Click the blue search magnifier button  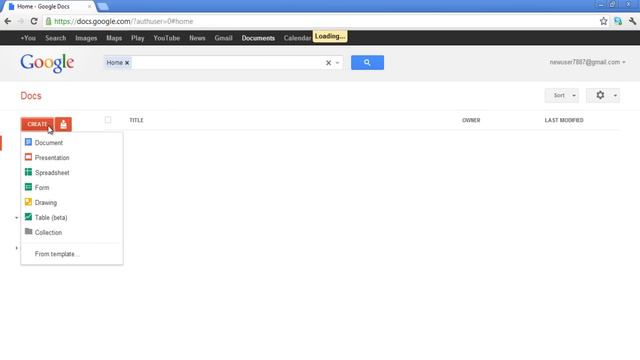tap(367, 62)
